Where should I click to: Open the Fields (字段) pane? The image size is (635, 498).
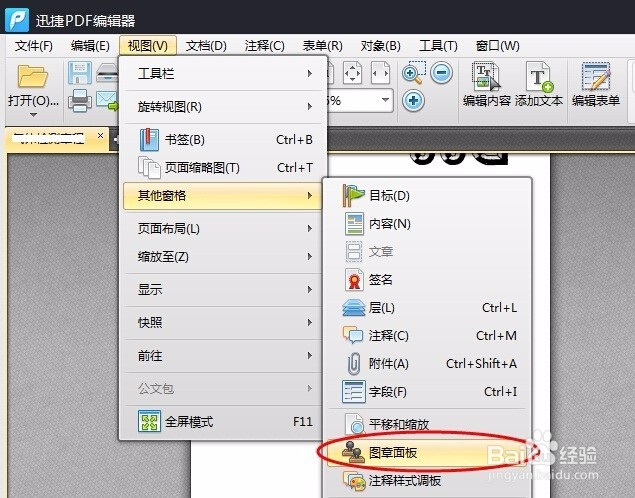tap(427, 392)
